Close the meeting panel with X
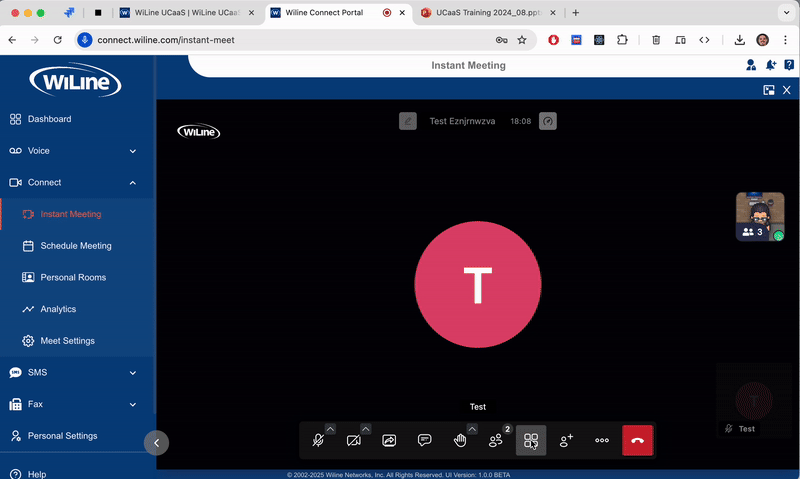 point(787,90)
